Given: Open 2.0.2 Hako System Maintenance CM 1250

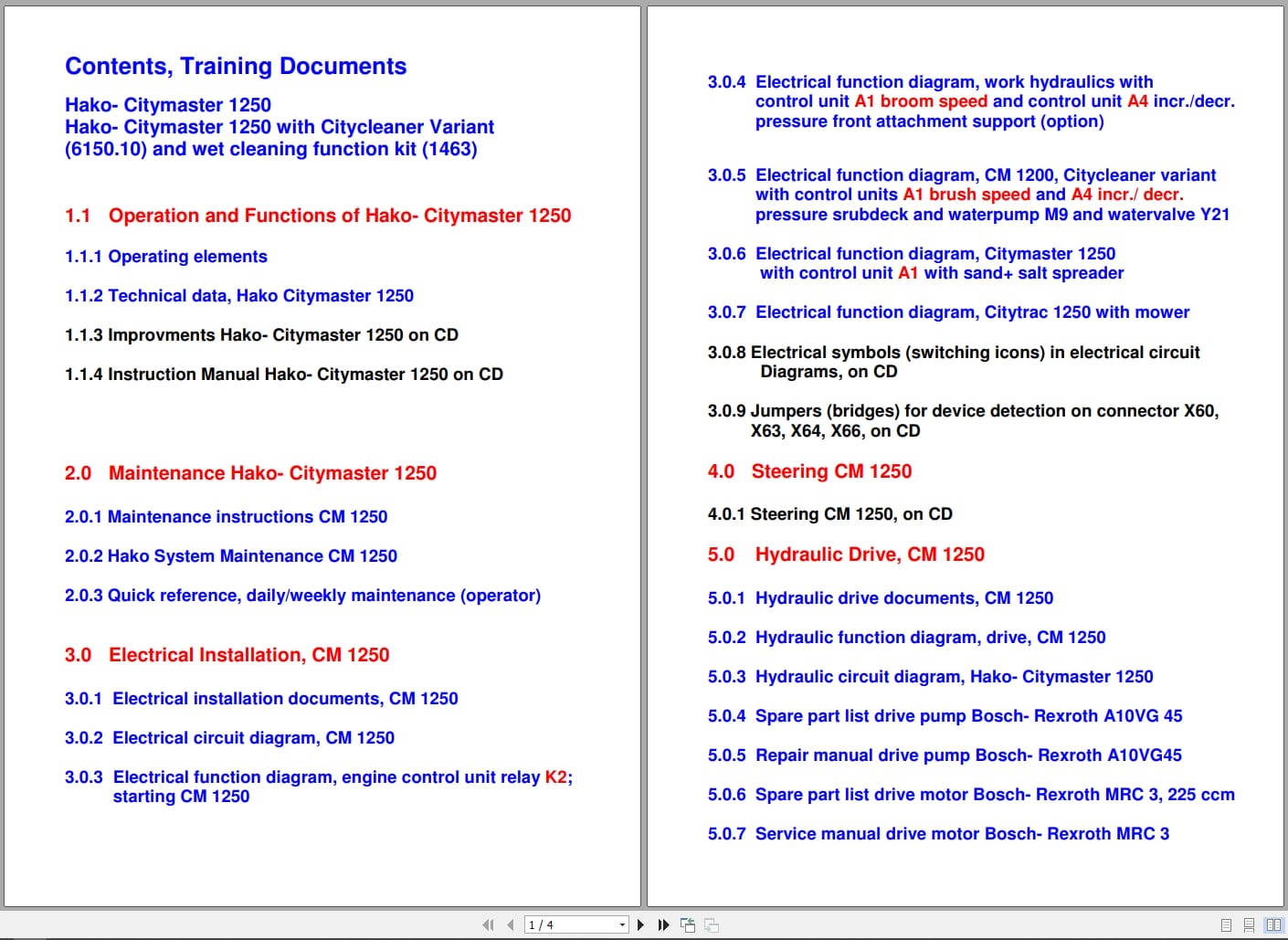Looking at the screenshot, I should pyautogui.click(x=231, y=556).
